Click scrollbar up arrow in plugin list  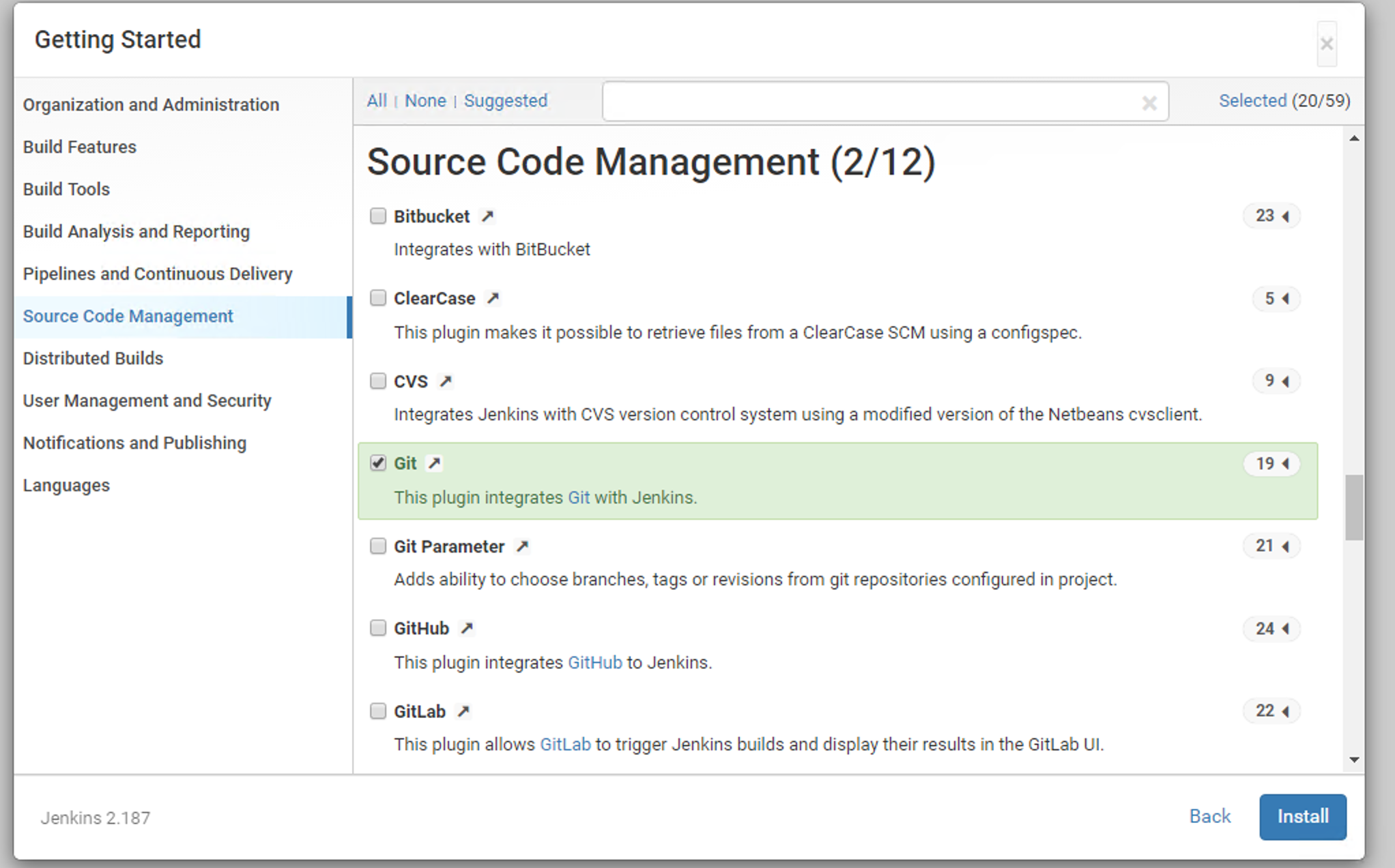click(x=1354, y=139)
